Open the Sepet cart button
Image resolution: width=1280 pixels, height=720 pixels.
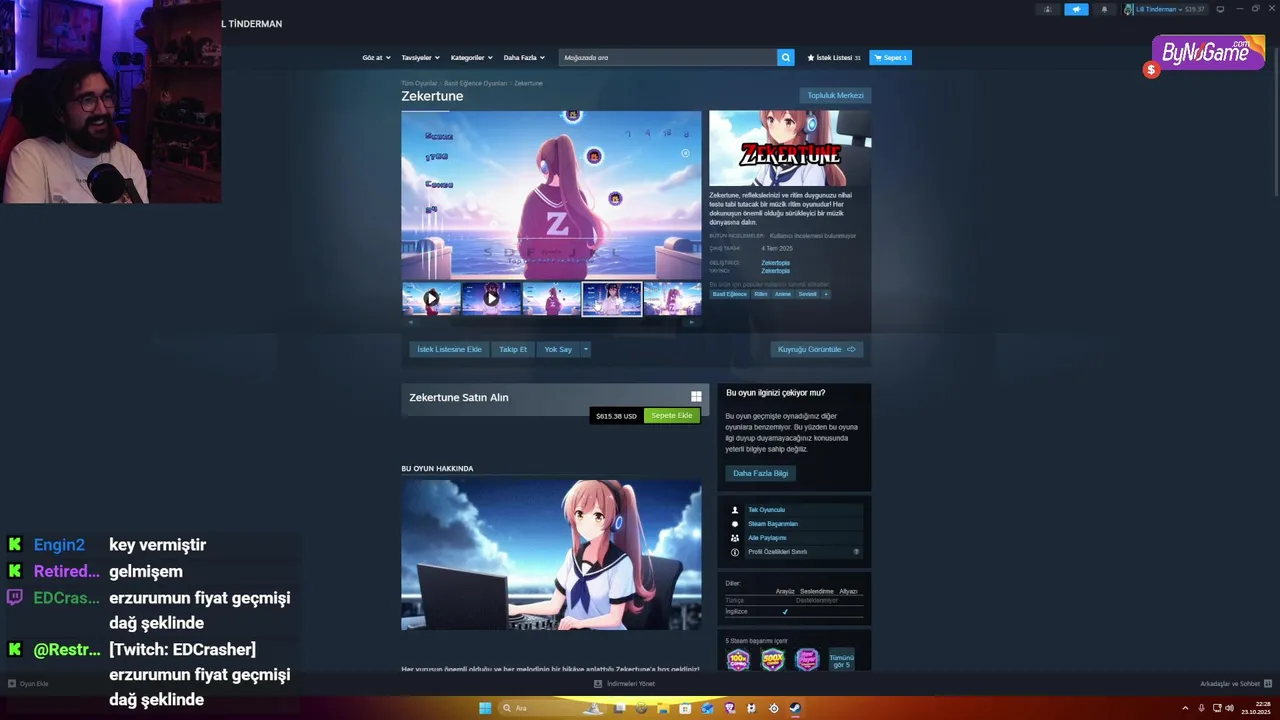click(890, 58)
